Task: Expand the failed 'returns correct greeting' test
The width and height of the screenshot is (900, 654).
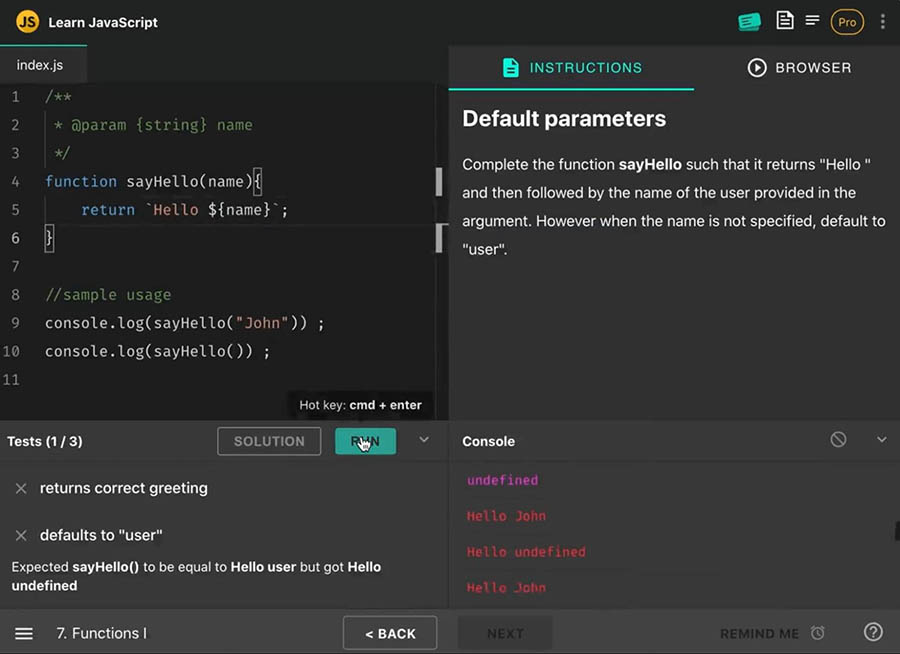Action: tap(123, 488)
